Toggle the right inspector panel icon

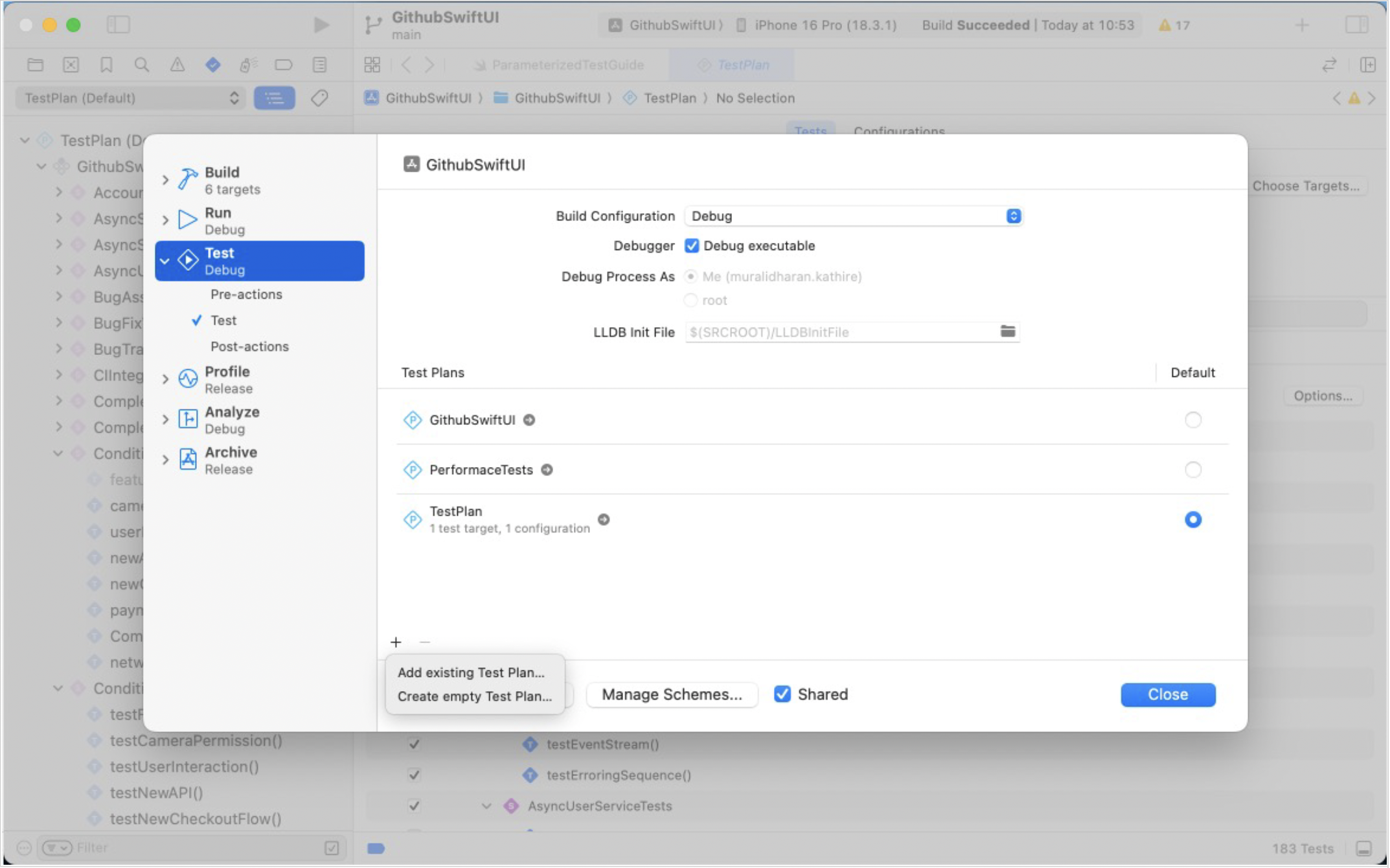point(1356,25)
